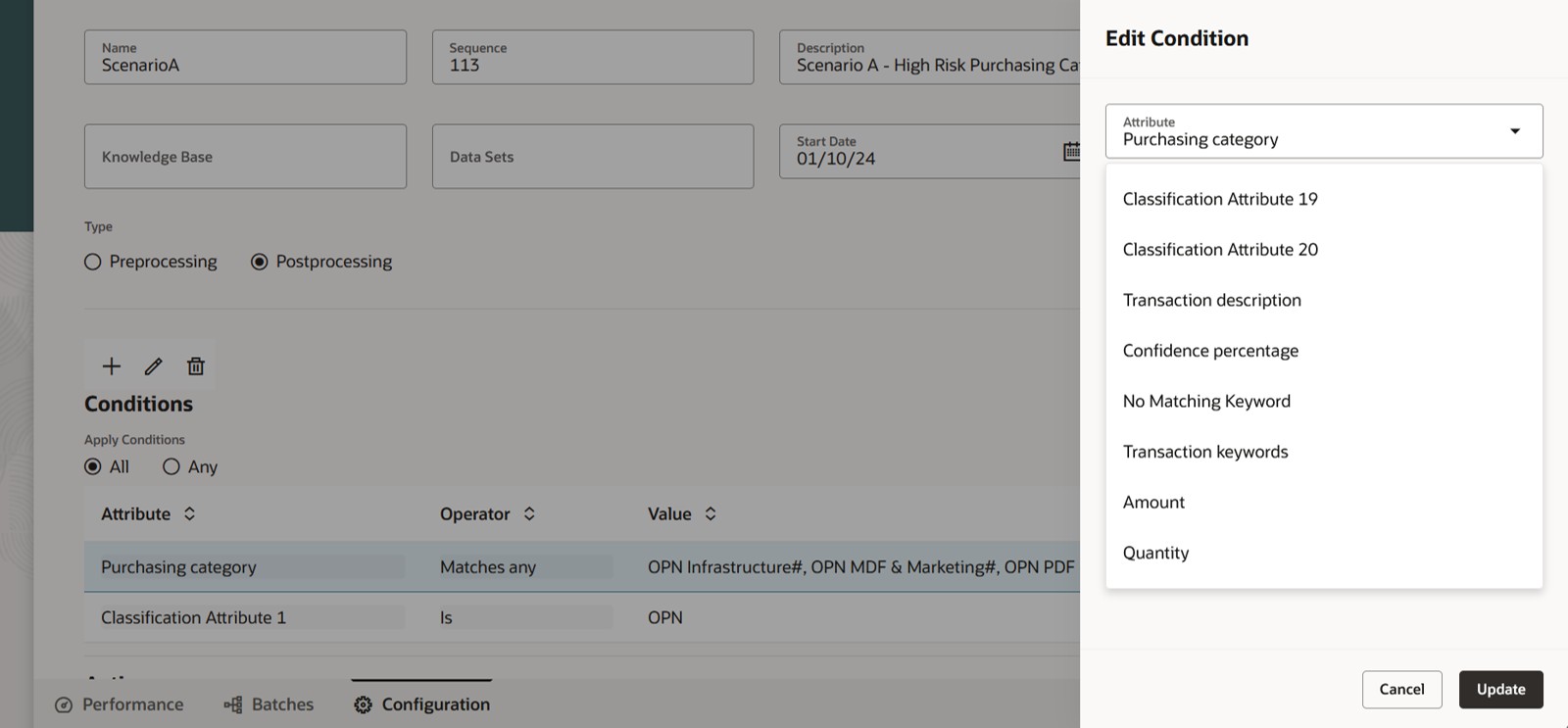This screenshot has height=728, width=1568.
Task: Click the delete condition trash icon
Action: (x=196, y=366)
